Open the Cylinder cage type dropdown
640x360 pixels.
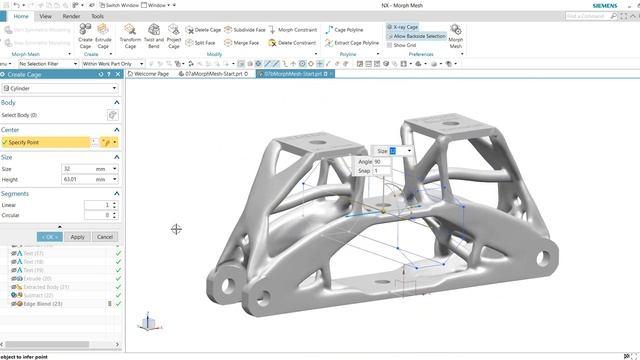pyautogui.click(x=60, y=88)
